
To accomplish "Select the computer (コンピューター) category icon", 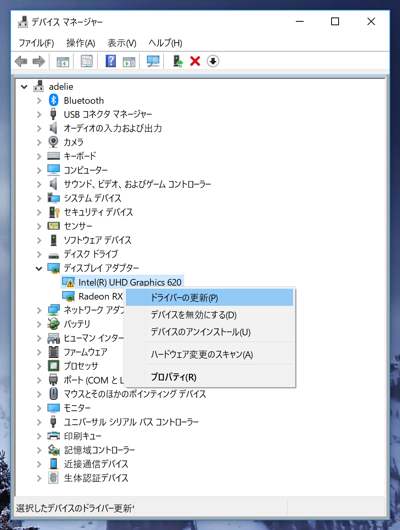I will 53,170.
